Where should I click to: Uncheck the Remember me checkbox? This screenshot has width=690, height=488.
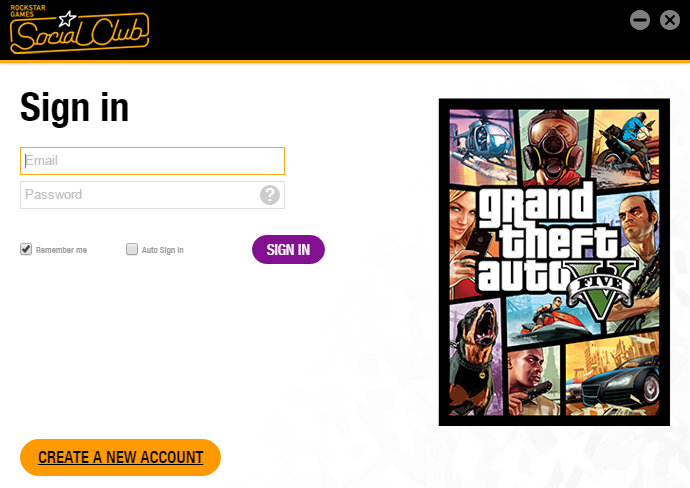click(x=26, y=249)
